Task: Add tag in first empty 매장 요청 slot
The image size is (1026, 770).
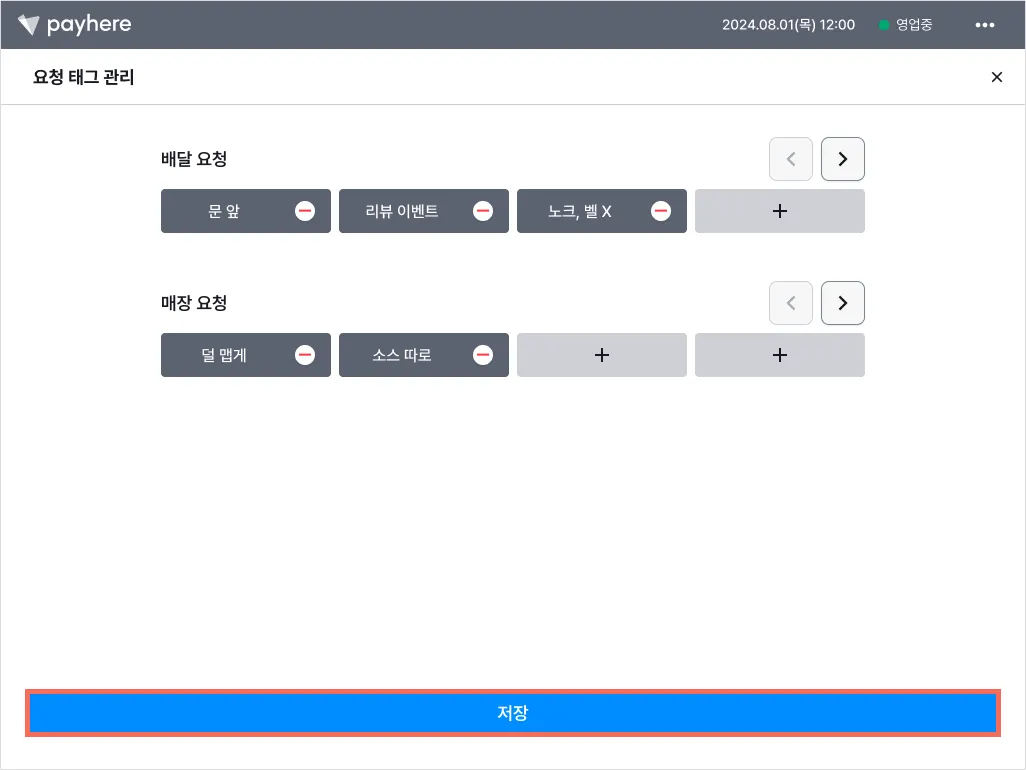Action: click(x=602, y=355)
